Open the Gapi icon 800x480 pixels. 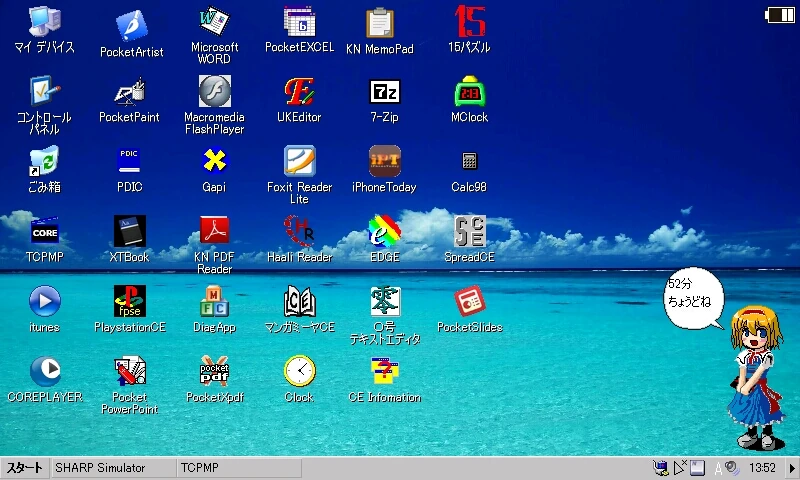(x=215, y=161)
